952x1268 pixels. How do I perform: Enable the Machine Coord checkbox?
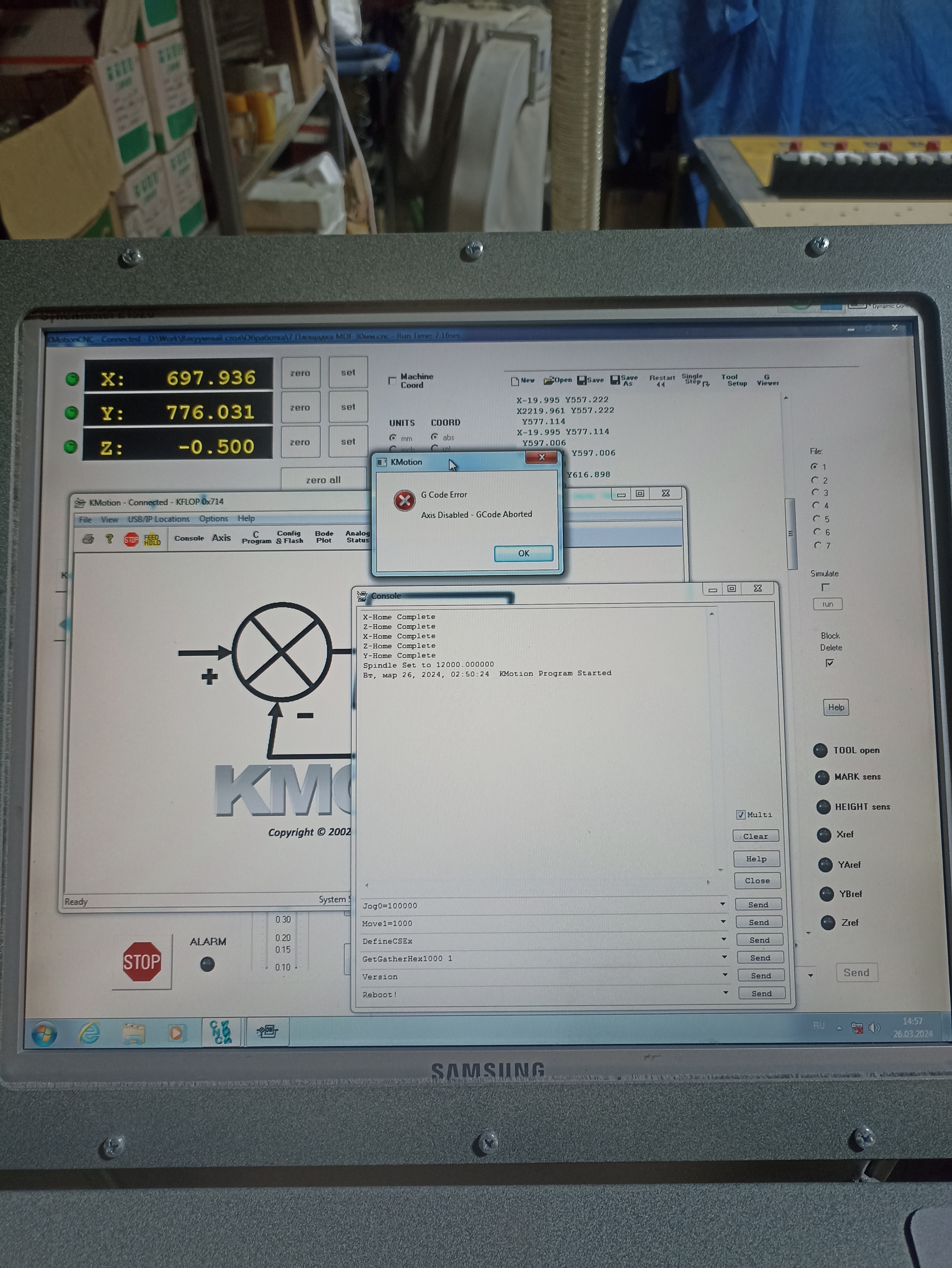[x=393, y=381]
